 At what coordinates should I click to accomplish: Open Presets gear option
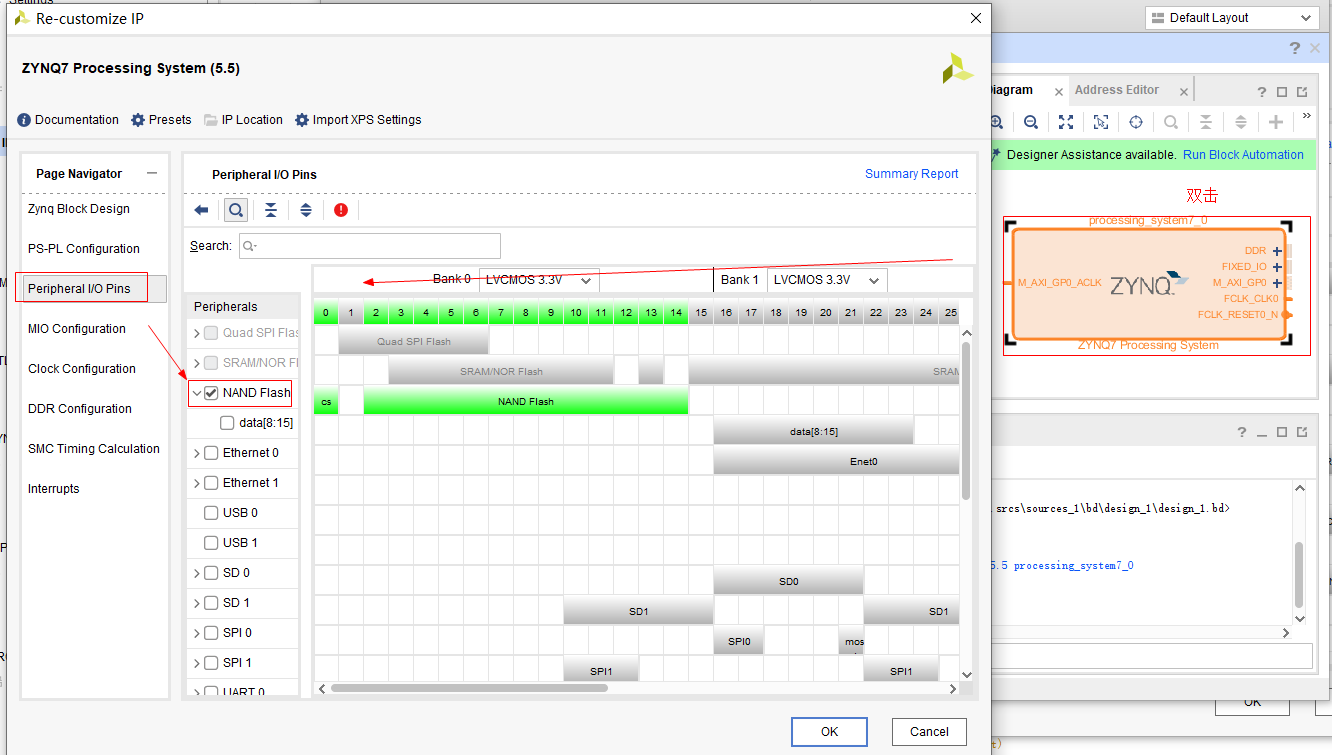pyautogui.click(x=161, y=120)
